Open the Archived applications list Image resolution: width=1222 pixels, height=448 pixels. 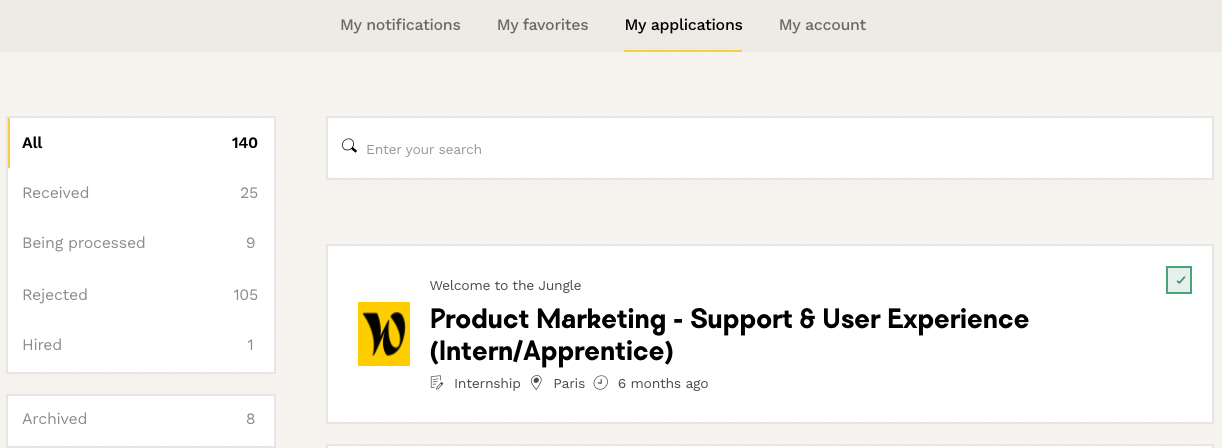[140, 419]
